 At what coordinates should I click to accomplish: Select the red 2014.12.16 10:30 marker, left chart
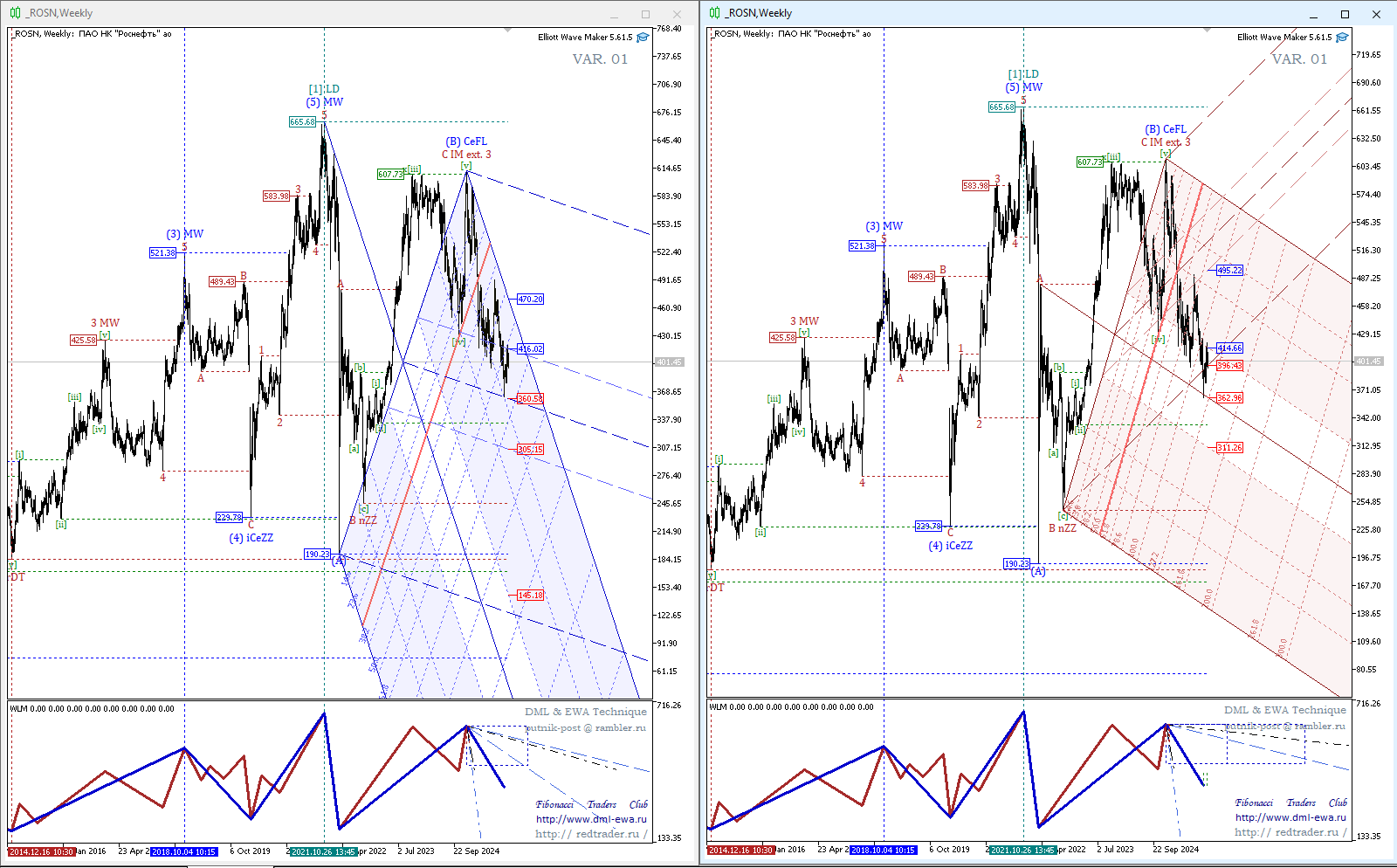tap(42, 851)
